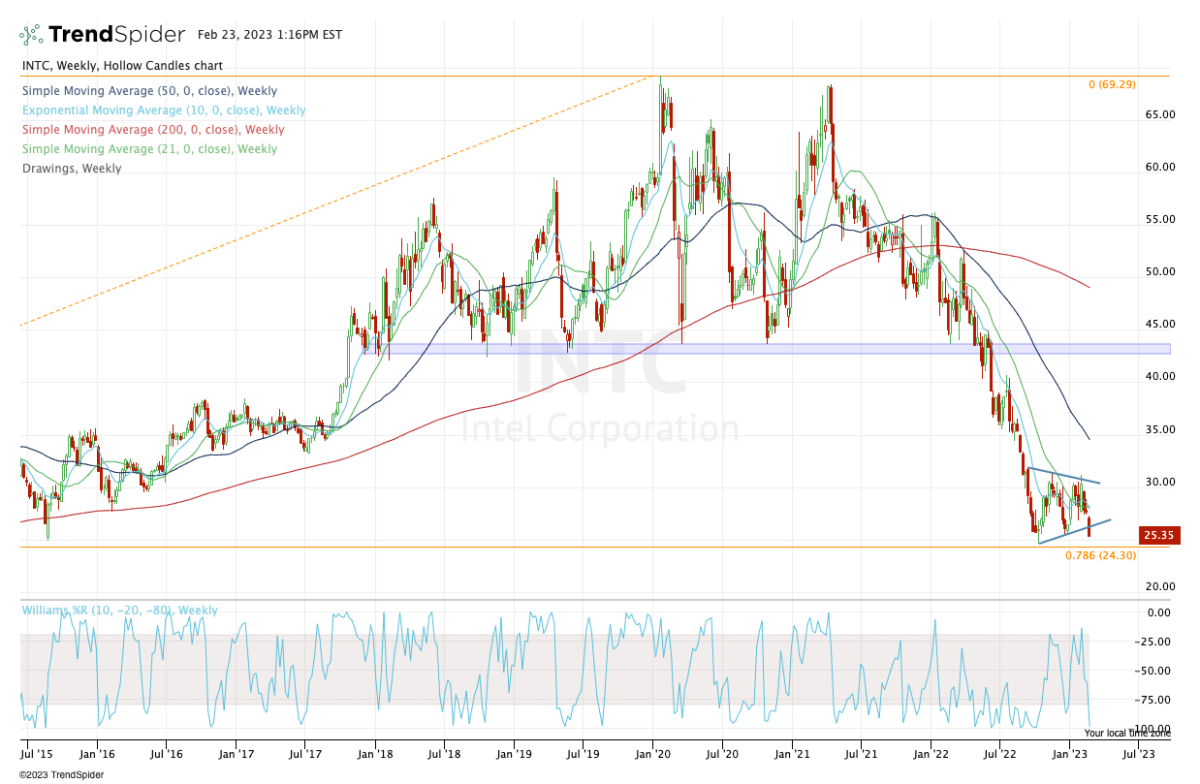Click the 35.00 price axis label
1200x784 pixels.
[x=1159, y=430]
